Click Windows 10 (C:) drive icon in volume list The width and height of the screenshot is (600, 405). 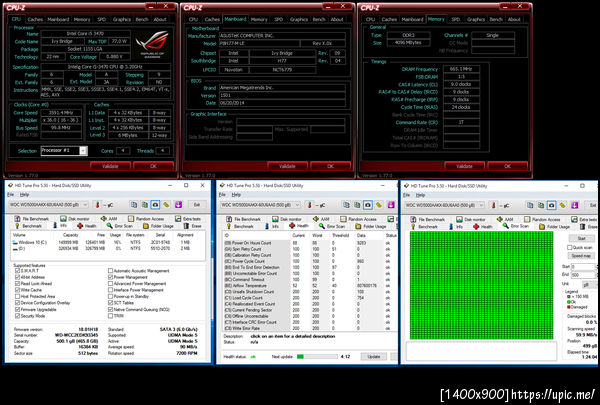15,242
